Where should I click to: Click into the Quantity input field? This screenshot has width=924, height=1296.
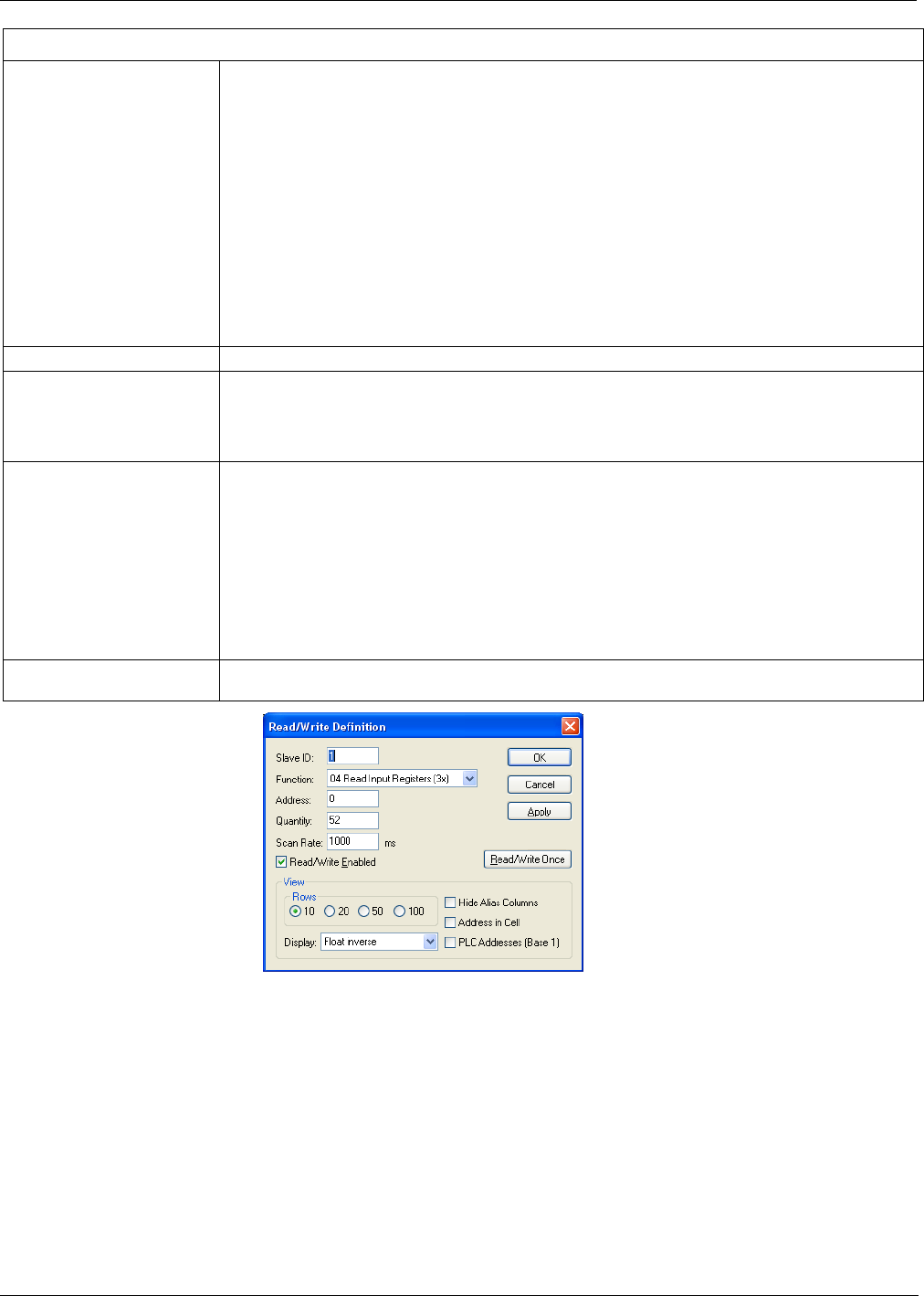pyautogui.click(x=352, y=820)
